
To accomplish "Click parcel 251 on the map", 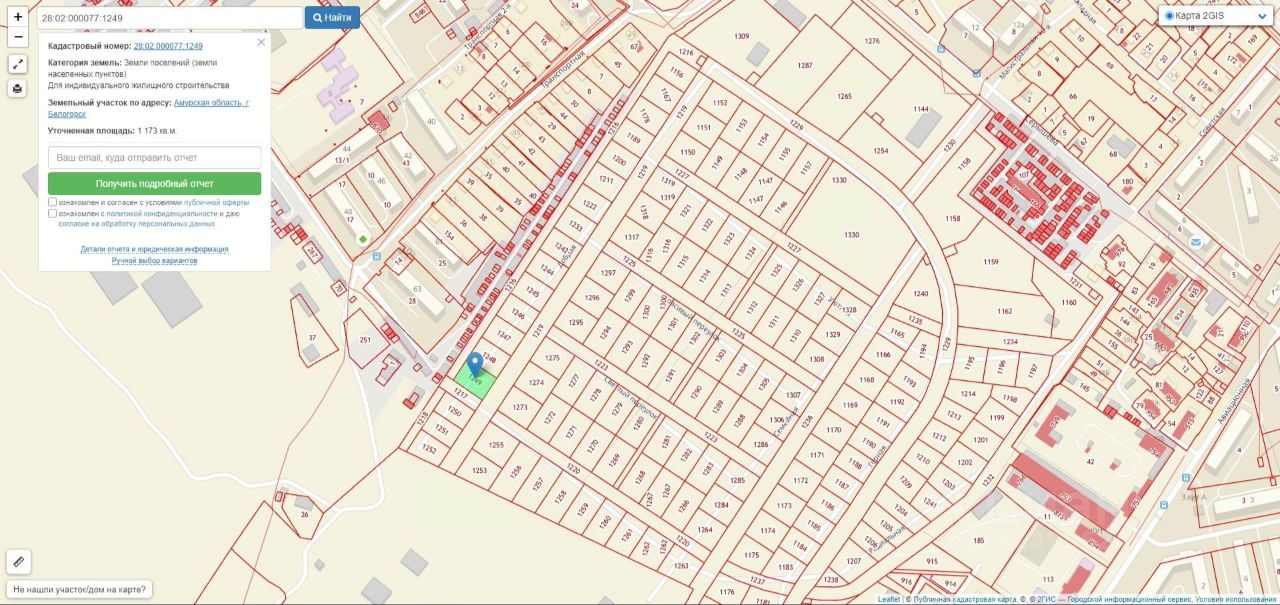I will tap(365, 341).
